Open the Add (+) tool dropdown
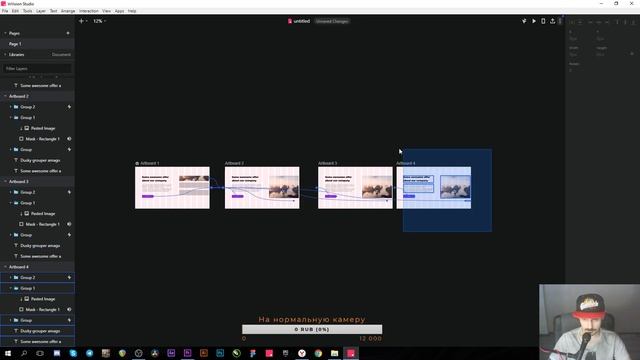640x360 pixels. 83,21
